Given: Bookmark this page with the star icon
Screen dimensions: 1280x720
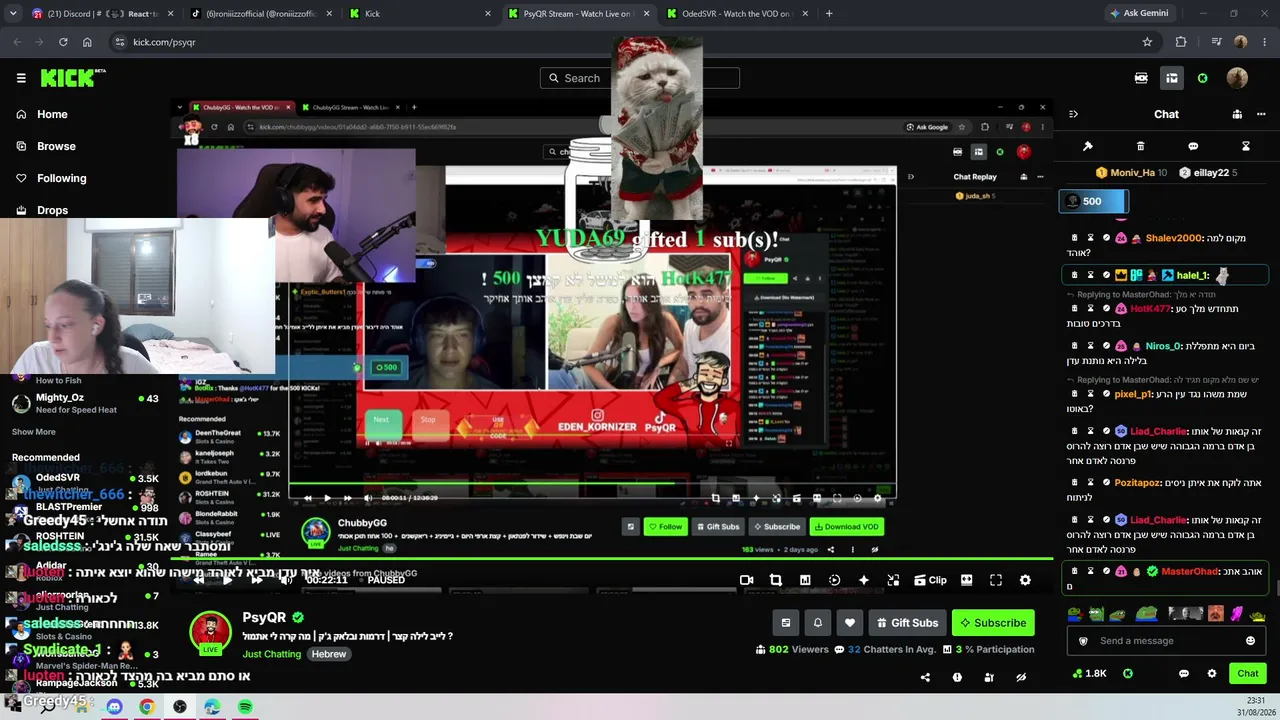Looking at the screenshot, I should (x=1147, y=42).
